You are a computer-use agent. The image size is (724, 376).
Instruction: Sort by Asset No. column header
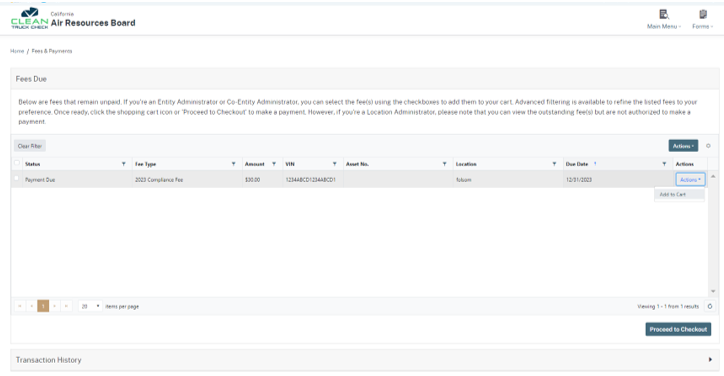click(x=357, y=164)
